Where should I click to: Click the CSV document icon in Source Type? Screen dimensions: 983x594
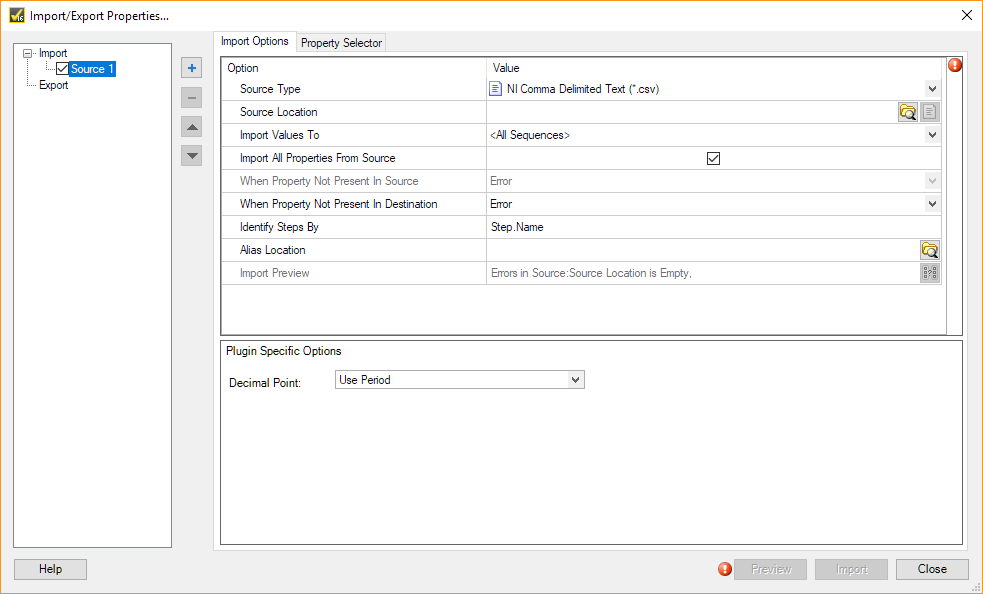(x=495, y=89)
